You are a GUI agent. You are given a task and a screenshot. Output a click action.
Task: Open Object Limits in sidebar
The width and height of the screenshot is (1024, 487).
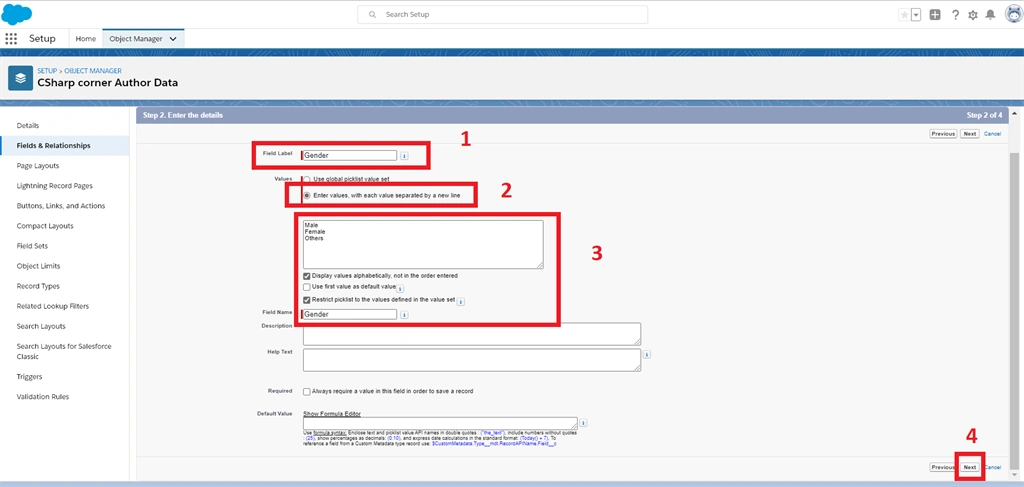(x=39, y=266)
